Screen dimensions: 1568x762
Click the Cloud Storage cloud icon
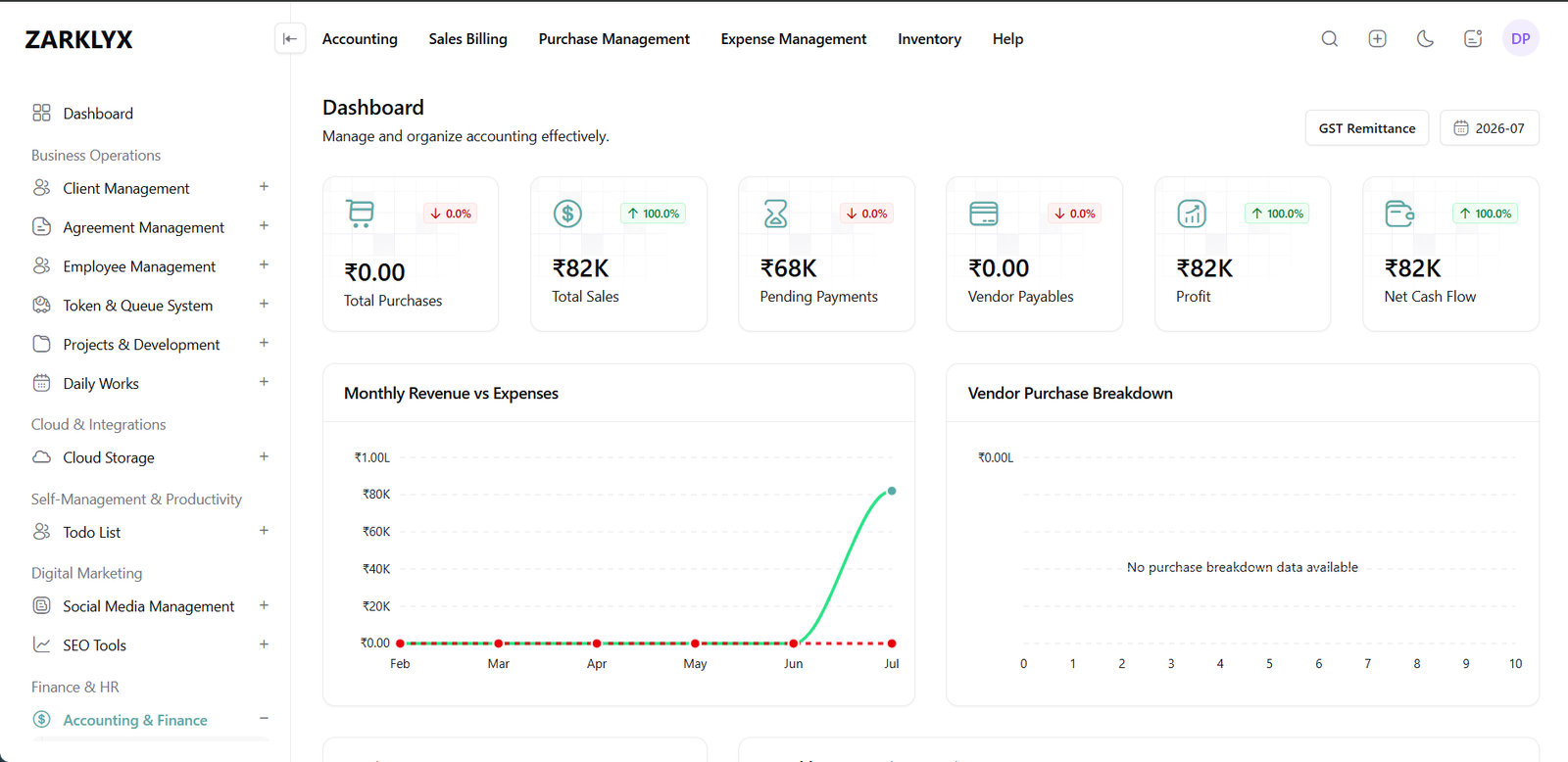click(41, 457)
